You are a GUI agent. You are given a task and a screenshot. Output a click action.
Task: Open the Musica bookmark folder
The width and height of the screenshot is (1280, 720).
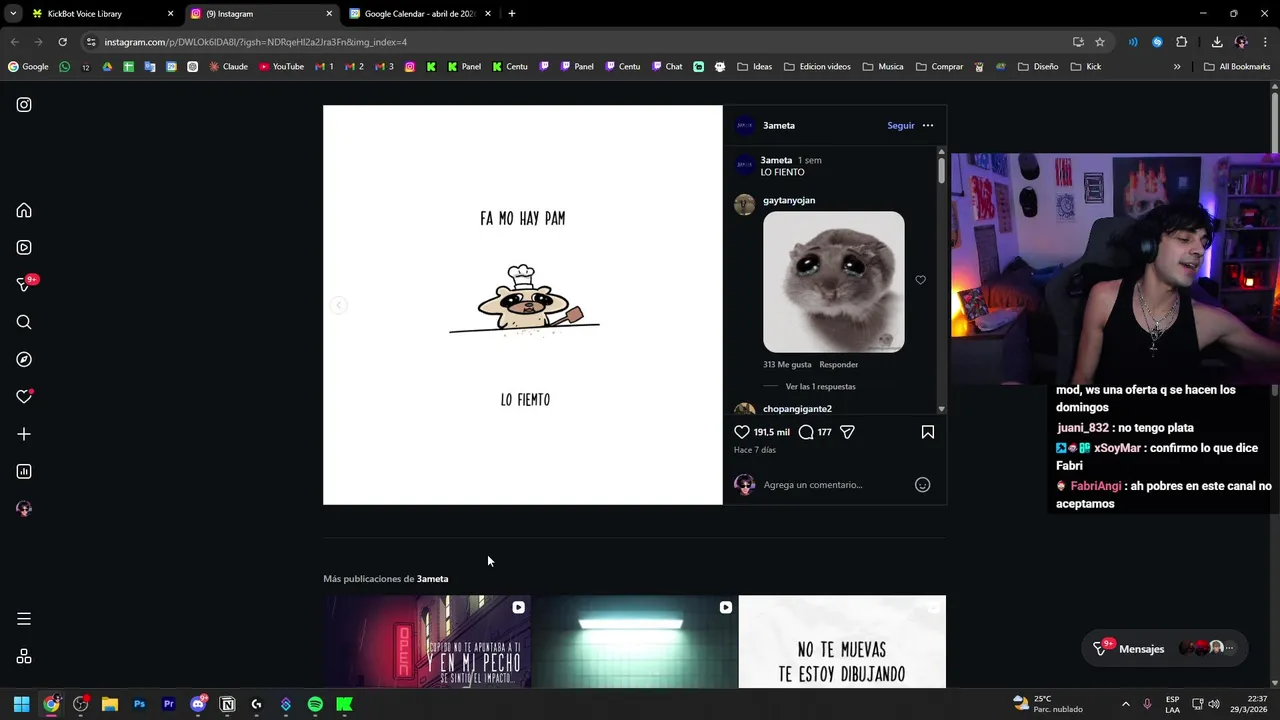point(883,67)
